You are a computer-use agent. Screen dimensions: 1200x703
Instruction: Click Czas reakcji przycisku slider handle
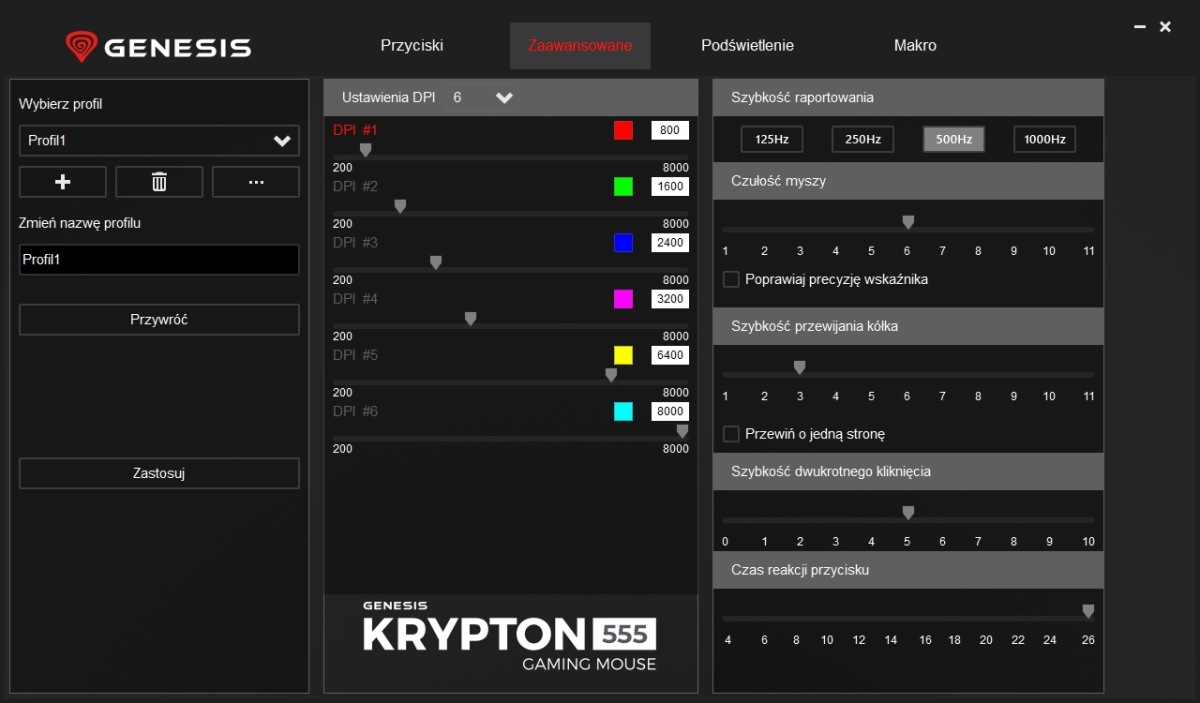[1089, 611]
